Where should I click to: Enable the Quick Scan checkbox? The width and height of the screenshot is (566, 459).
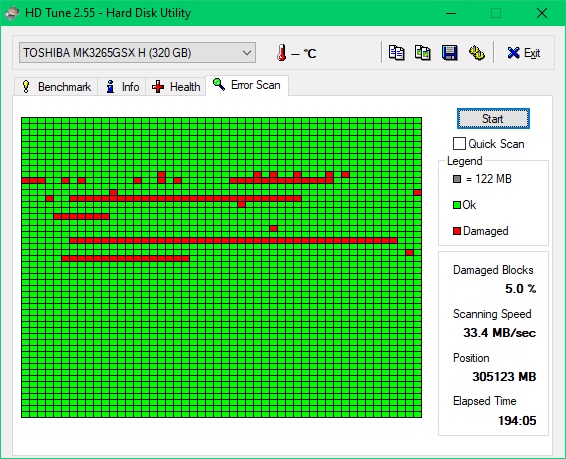(x=459, y=144)
